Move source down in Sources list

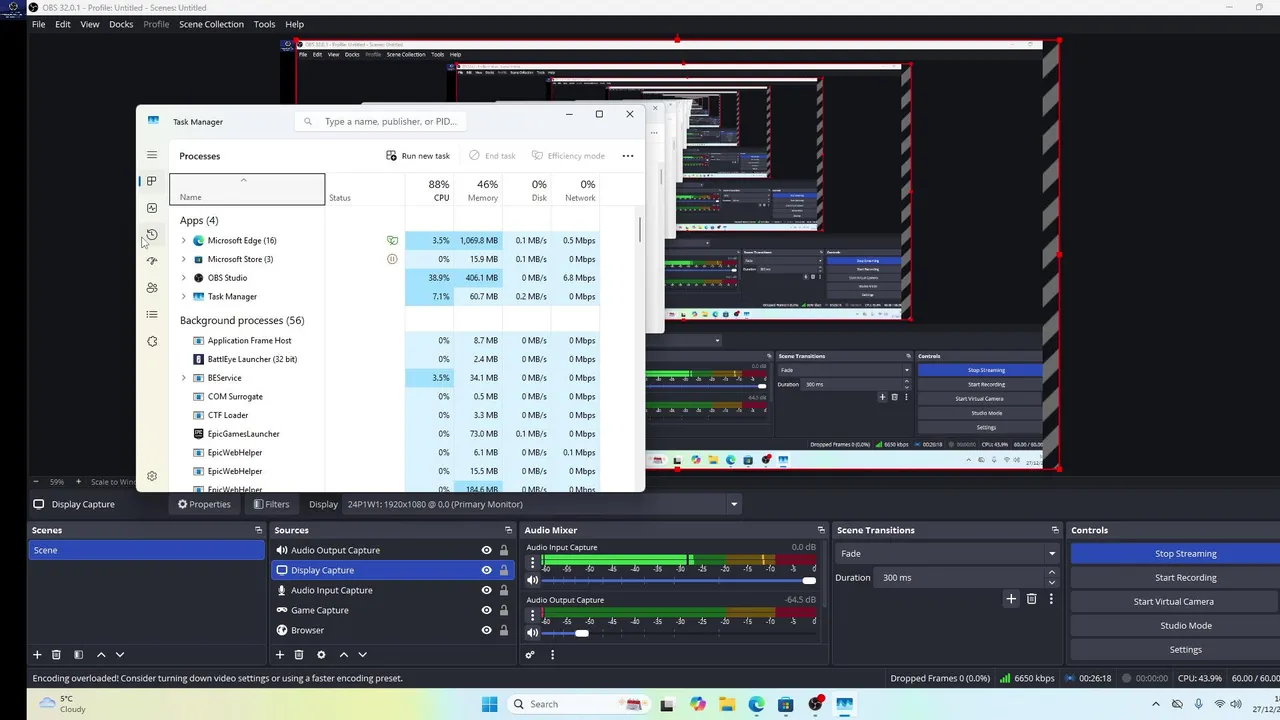tap(363, 655)
